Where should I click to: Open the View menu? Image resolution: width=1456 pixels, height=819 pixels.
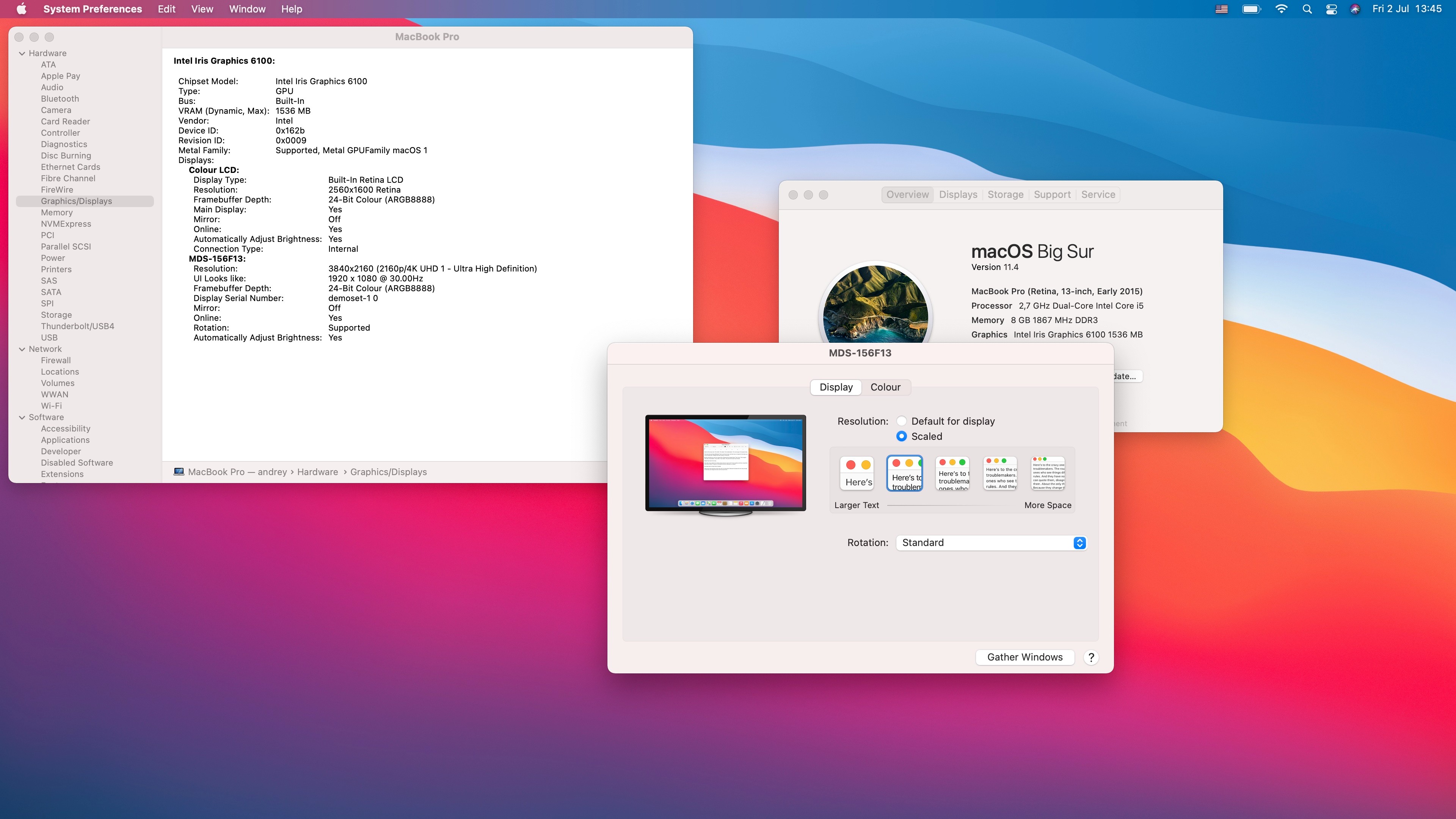click(202, 9)
